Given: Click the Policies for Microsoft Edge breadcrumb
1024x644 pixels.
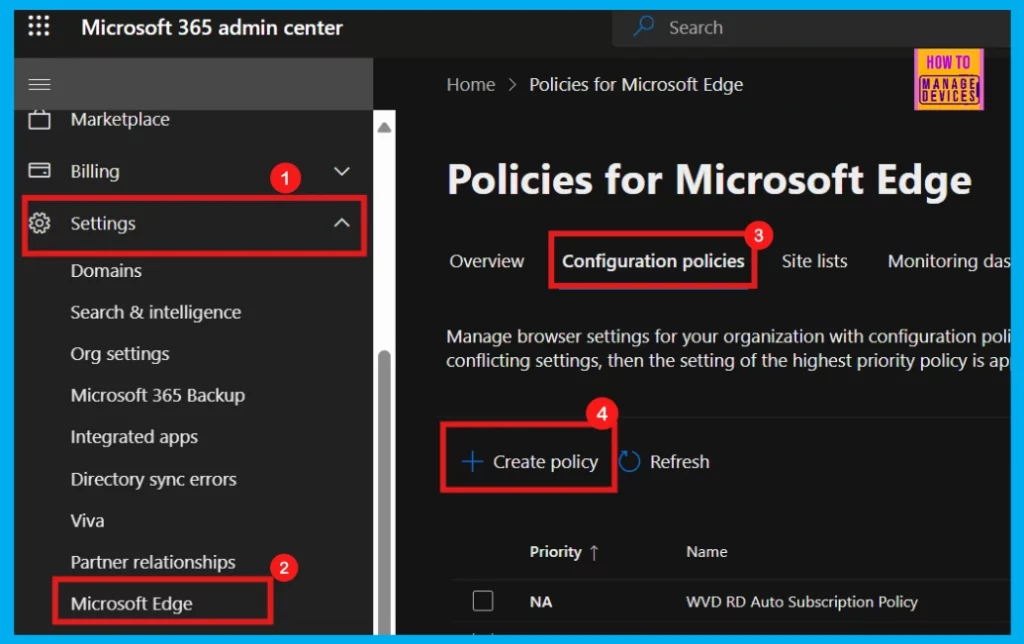Looking at the screenshot, I should 636,84.
